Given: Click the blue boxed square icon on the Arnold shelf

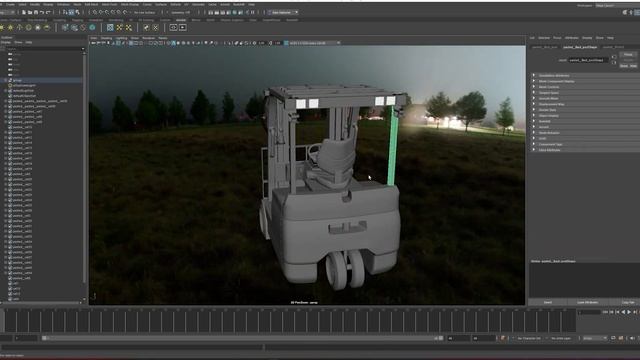Looking at the screenshot, I should coord(110,28).
